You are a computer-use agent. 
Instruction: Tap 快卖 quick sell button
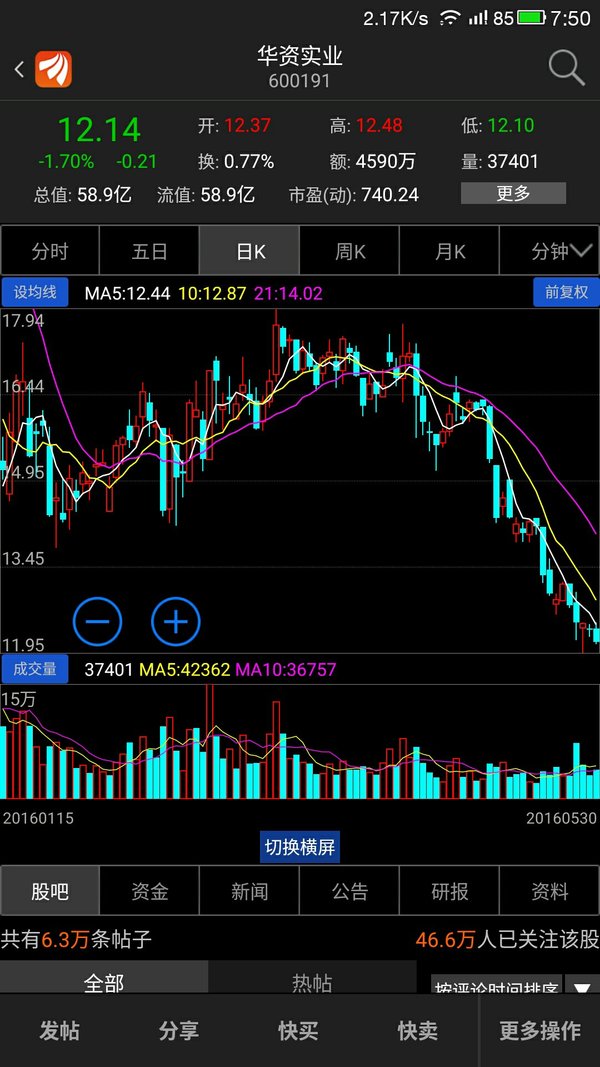(418, 1030)
